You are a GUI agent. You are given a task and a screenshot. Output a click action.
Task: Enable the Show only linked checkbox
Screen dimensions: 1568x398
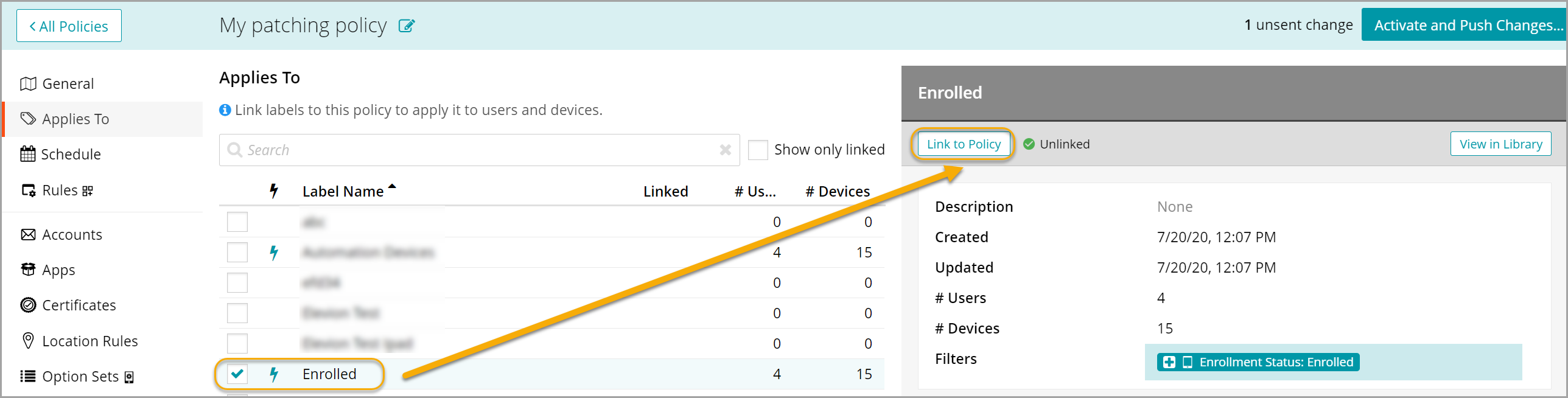click(x=757, y=150)
